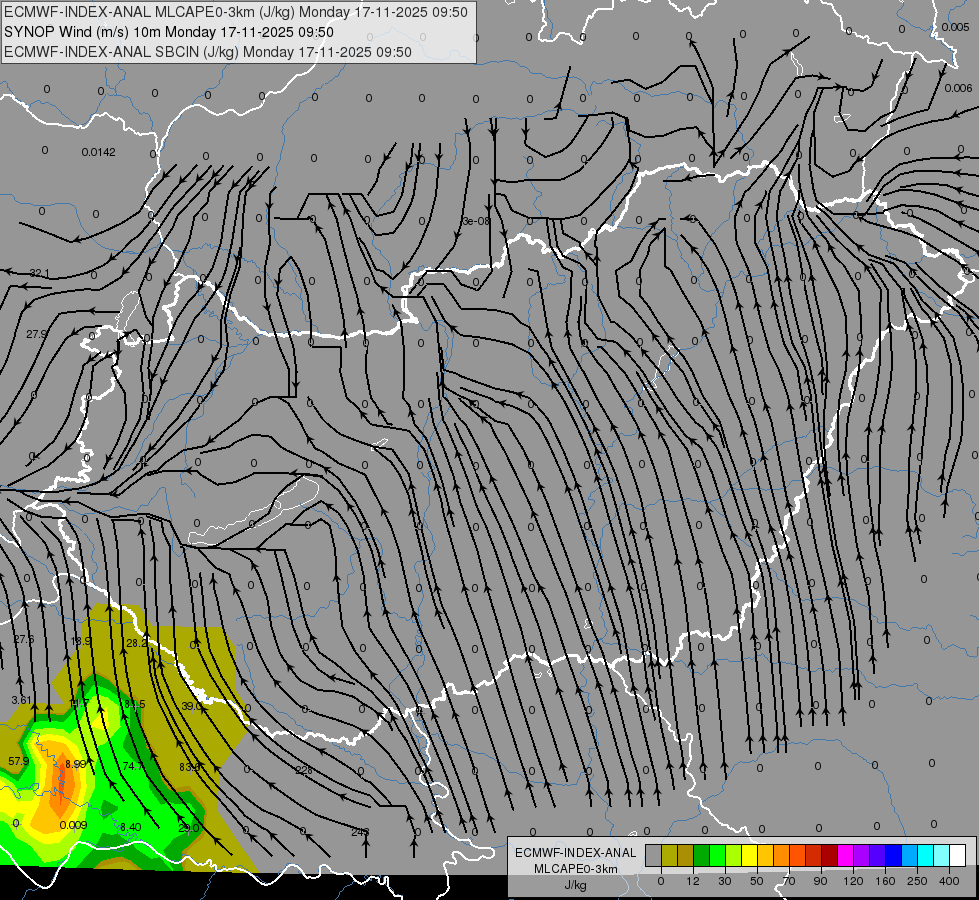The height and width of the screenshot is (900, 979).
Task: Click the legend label MLCAPE0-3km
Action: (576, 869)
